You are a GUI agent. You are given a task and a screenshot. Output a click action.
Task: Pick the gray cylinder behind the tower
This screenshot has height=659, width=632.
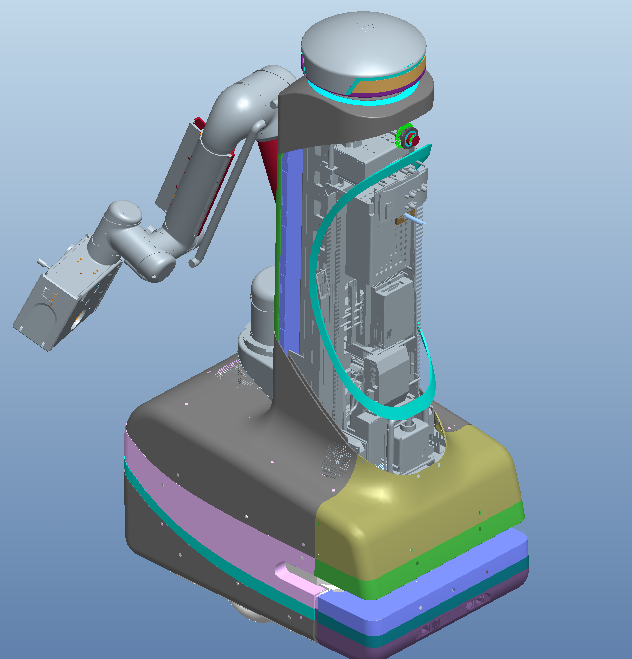pos(261,311)
